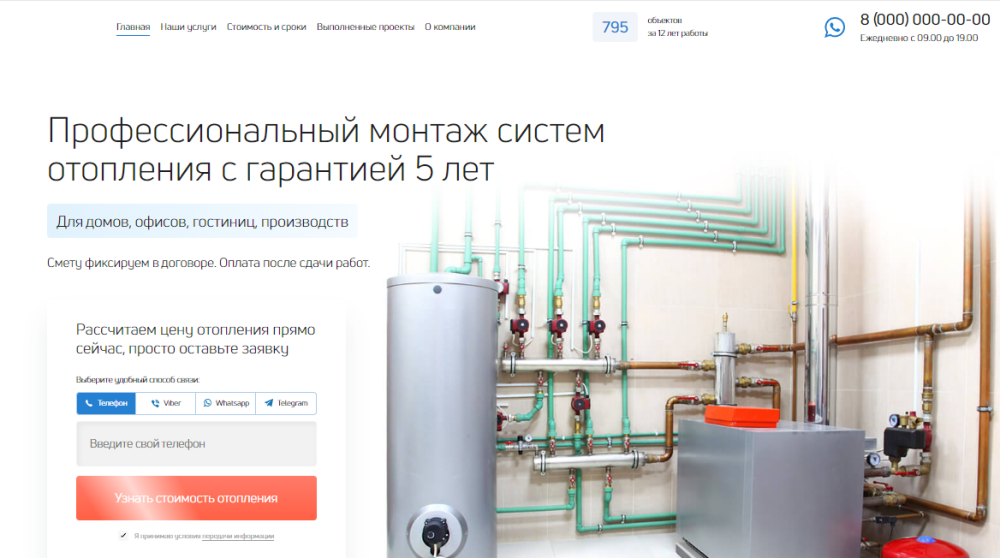Focus the Введите свой телефон input field

point(196,444)
